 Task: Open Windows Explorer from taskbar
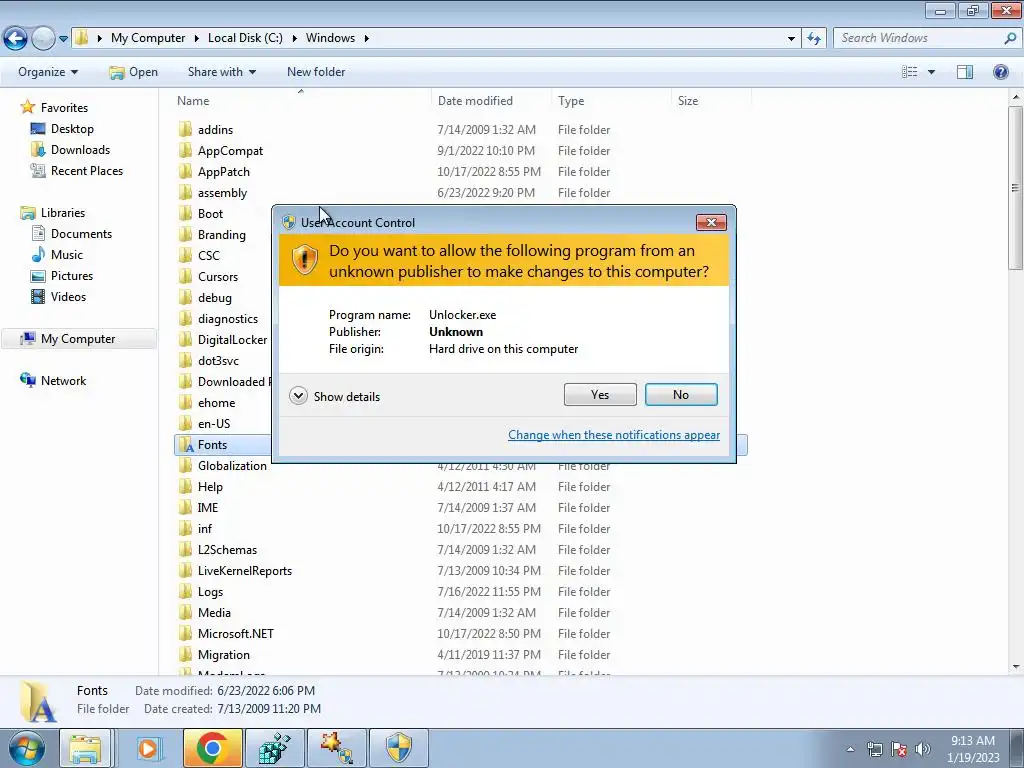(86, 748)
